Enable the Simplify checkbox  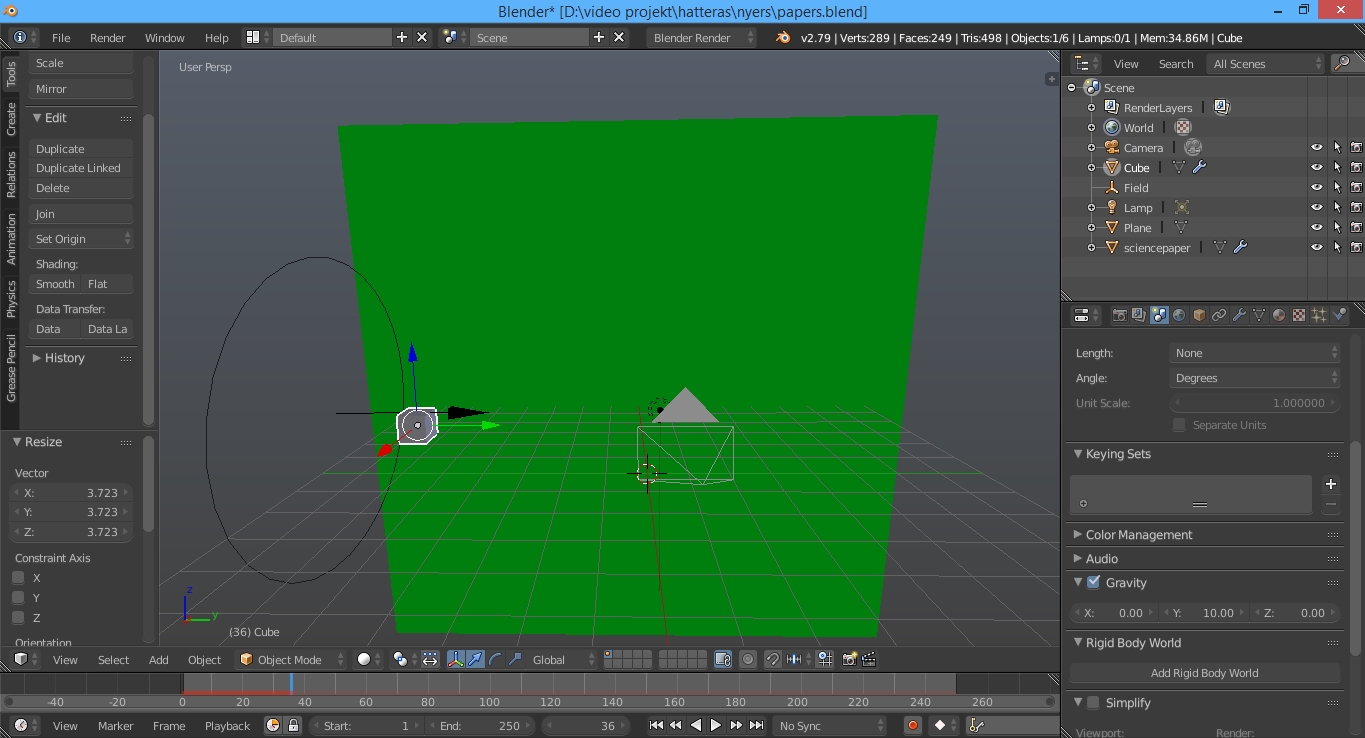pyautogui.click(x=1093, y=702)
